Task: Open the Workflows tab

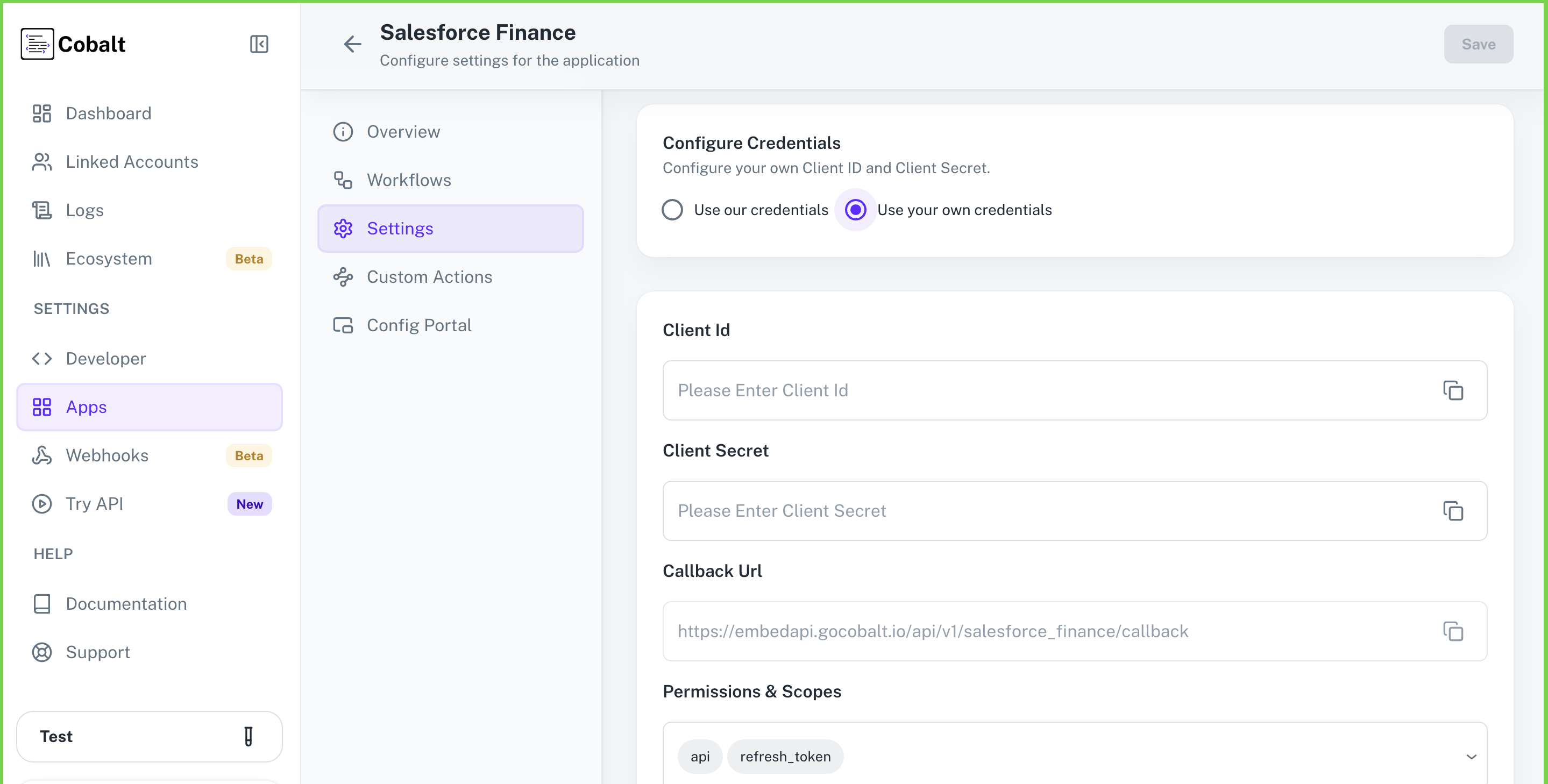Action: click(x=409, y=180)
